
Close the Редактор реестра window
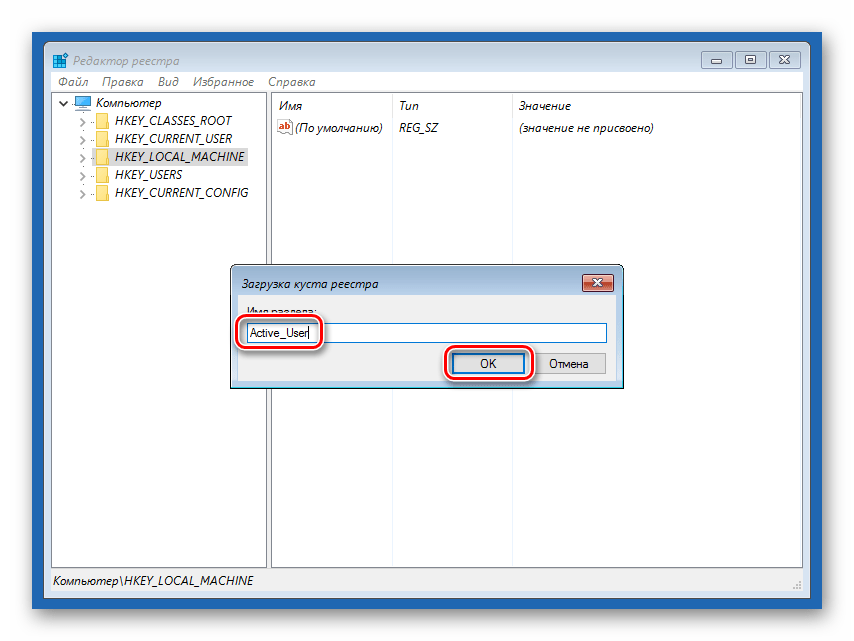784,60
